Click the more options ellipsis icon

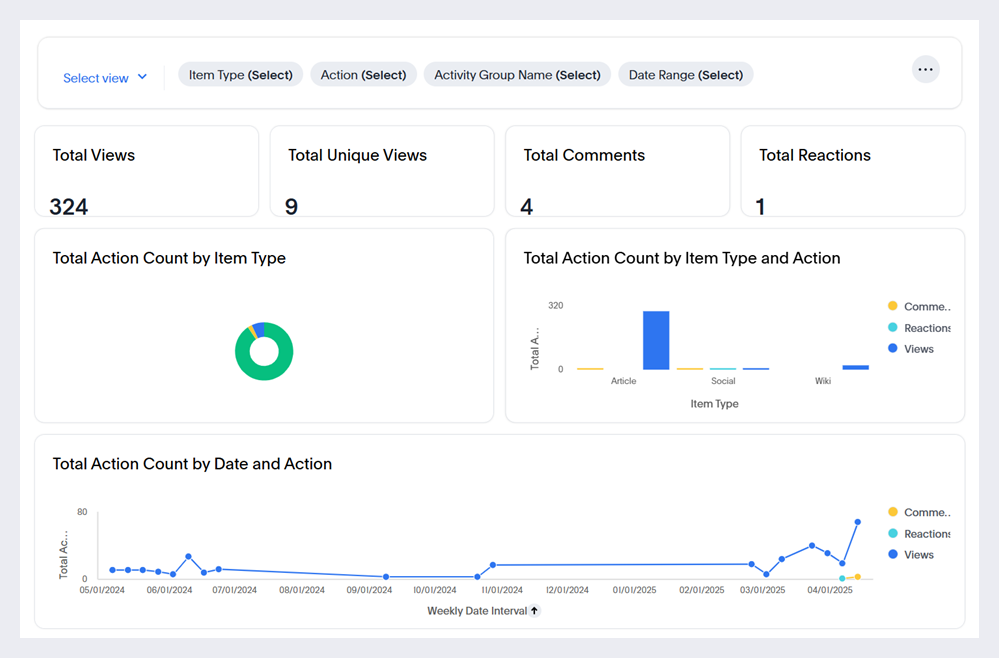(x=925, y=69)
